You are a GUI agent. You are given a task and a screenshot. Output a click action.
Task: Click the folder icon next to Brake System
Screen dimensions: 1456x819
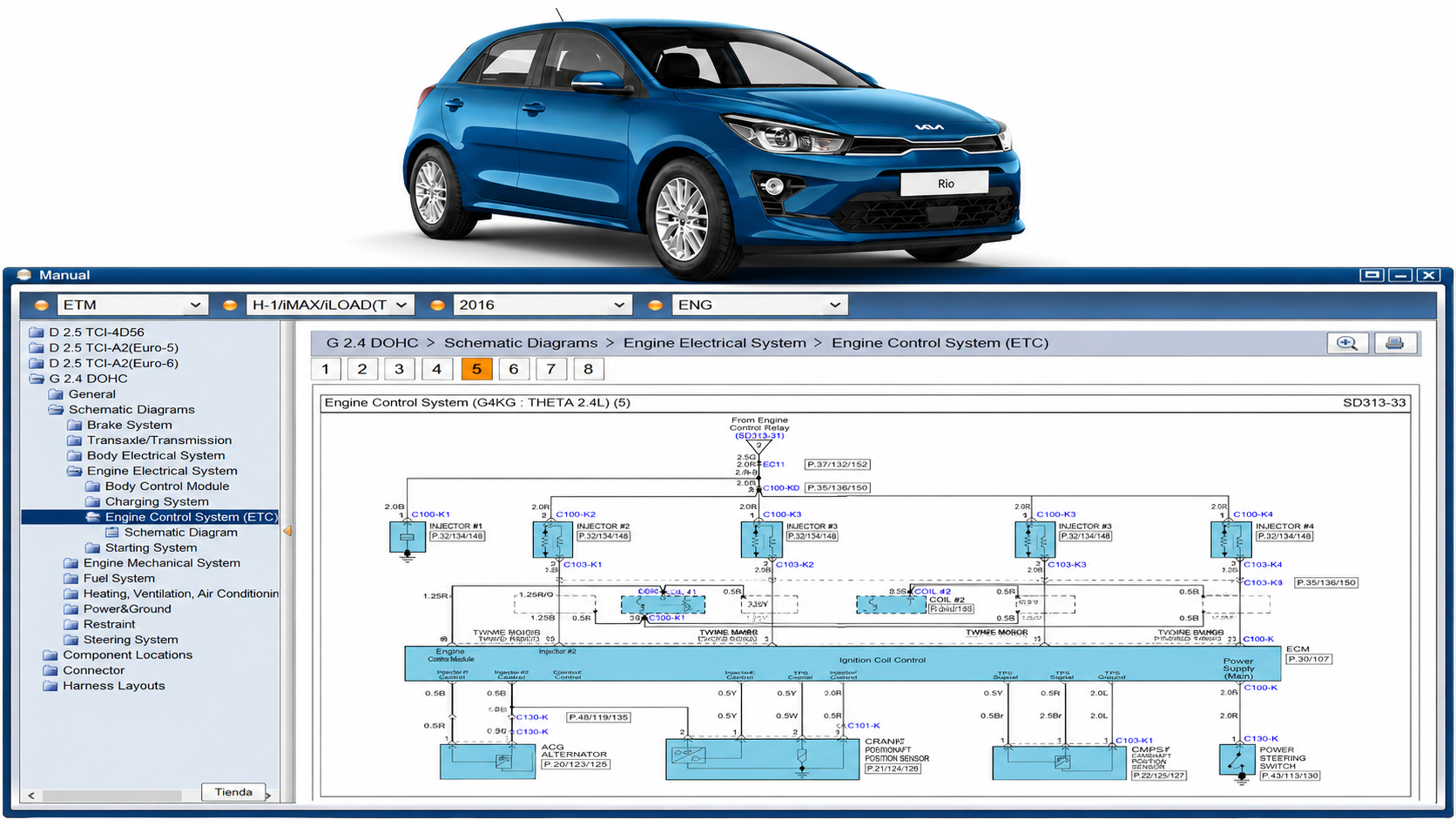75,426
